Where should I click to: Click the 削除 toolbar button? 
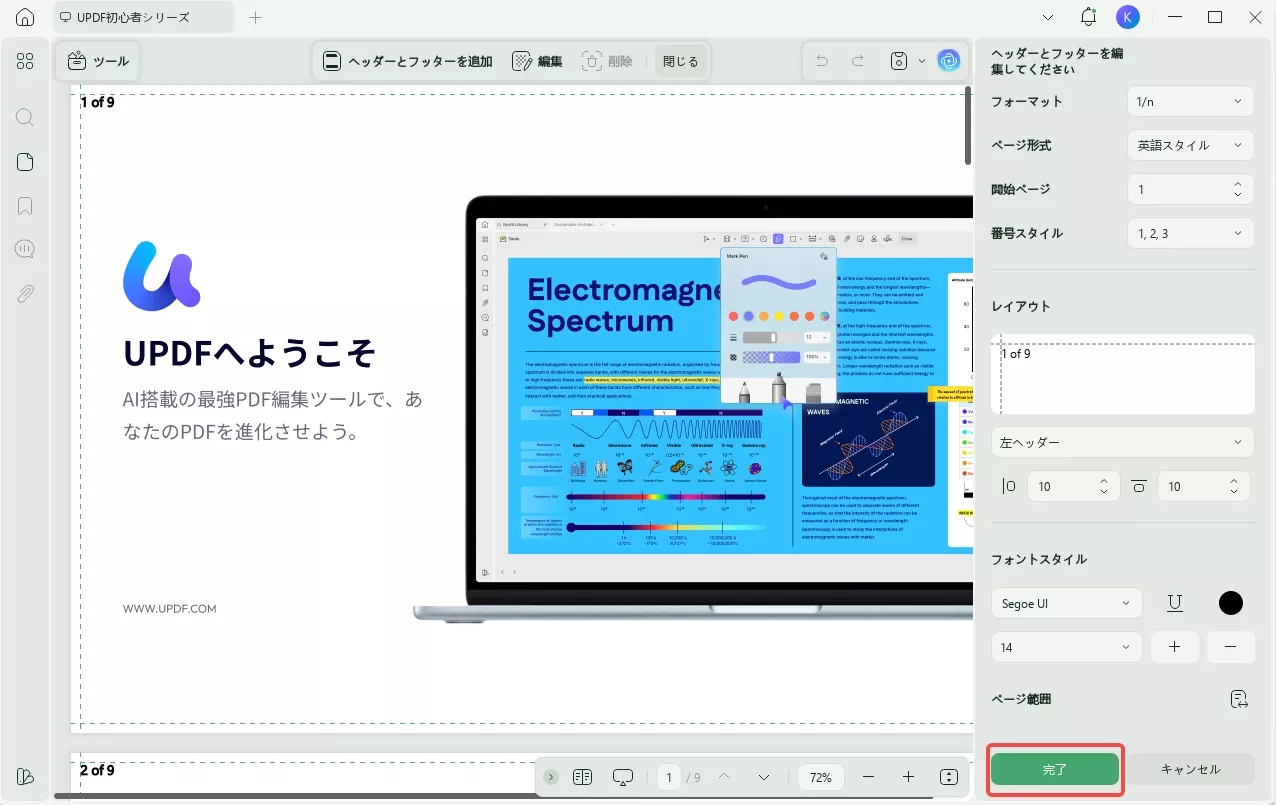coord(607,61)
